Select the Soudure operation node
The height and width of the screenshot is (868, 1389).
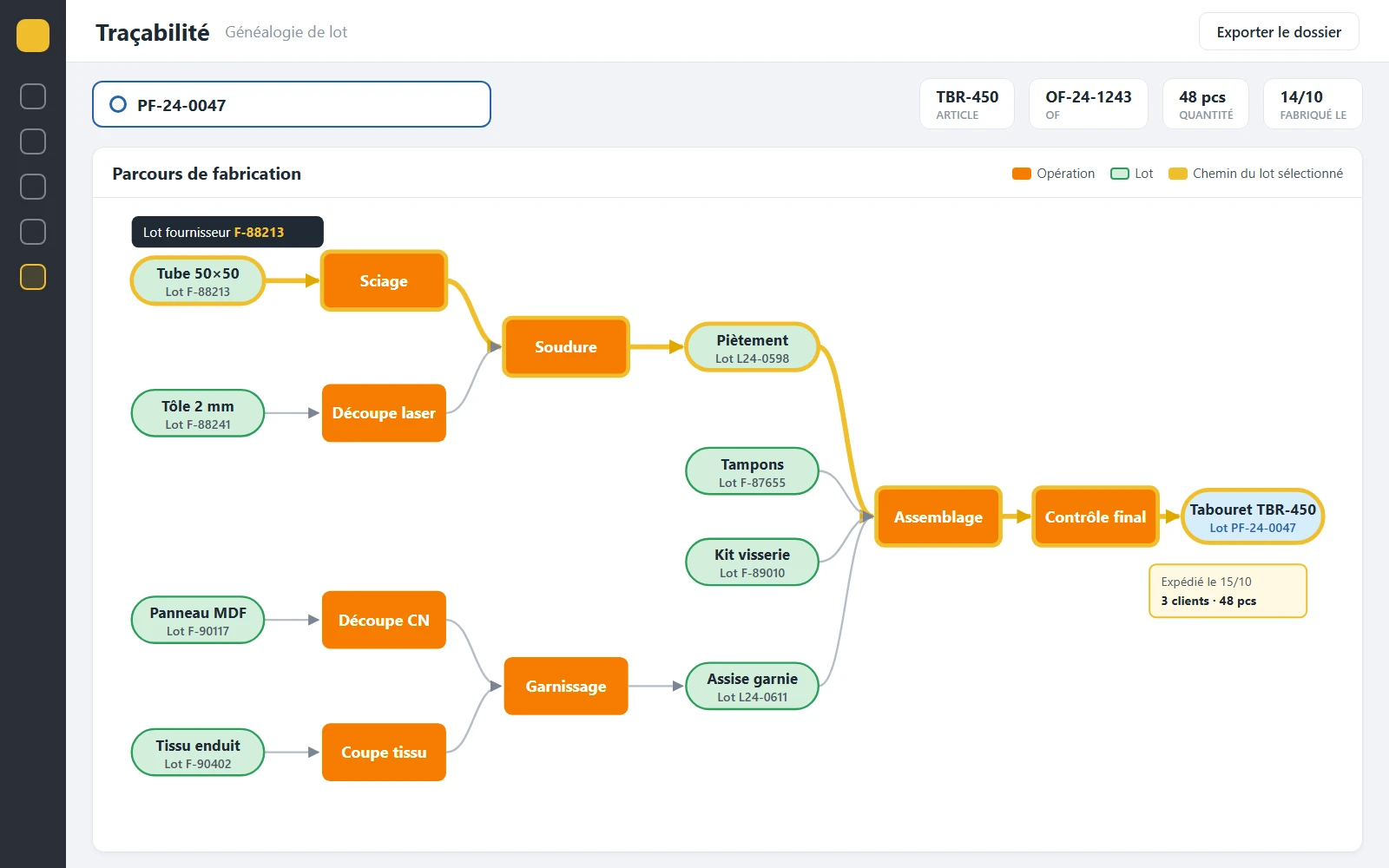pyautogui.click(x=566, y=346)
